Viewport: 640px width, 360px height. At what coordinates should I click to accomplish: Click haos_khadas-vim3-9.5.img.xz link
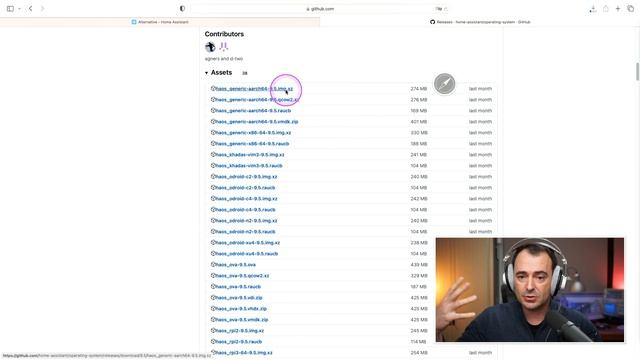click(x=249, y=155)
